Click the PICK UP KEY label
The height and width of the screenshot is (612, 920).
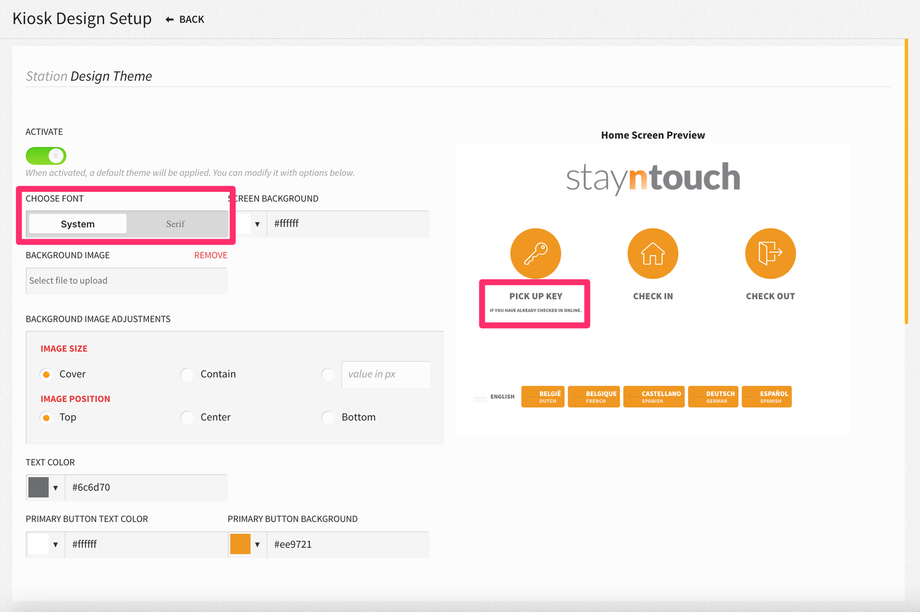click(x=536, y=296)
